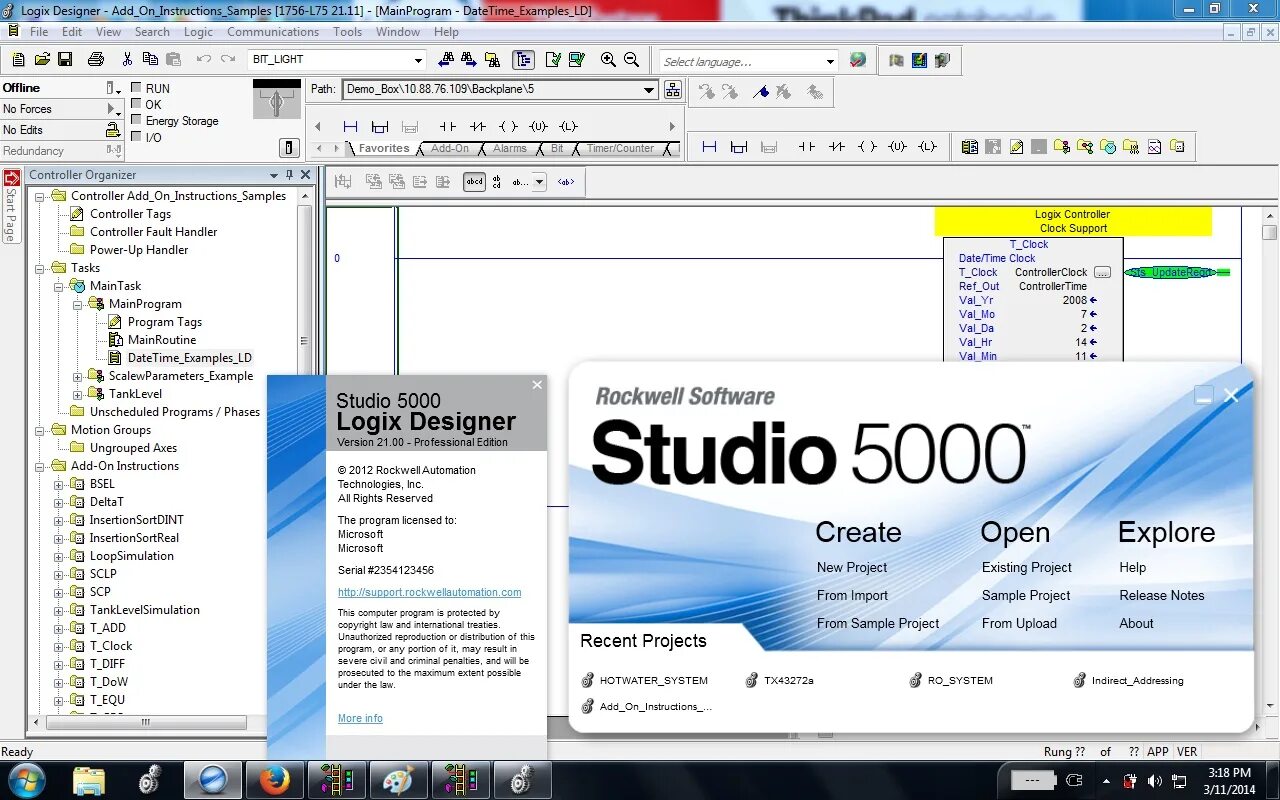Pin the Controller Organizer panel

coord(289,175)
